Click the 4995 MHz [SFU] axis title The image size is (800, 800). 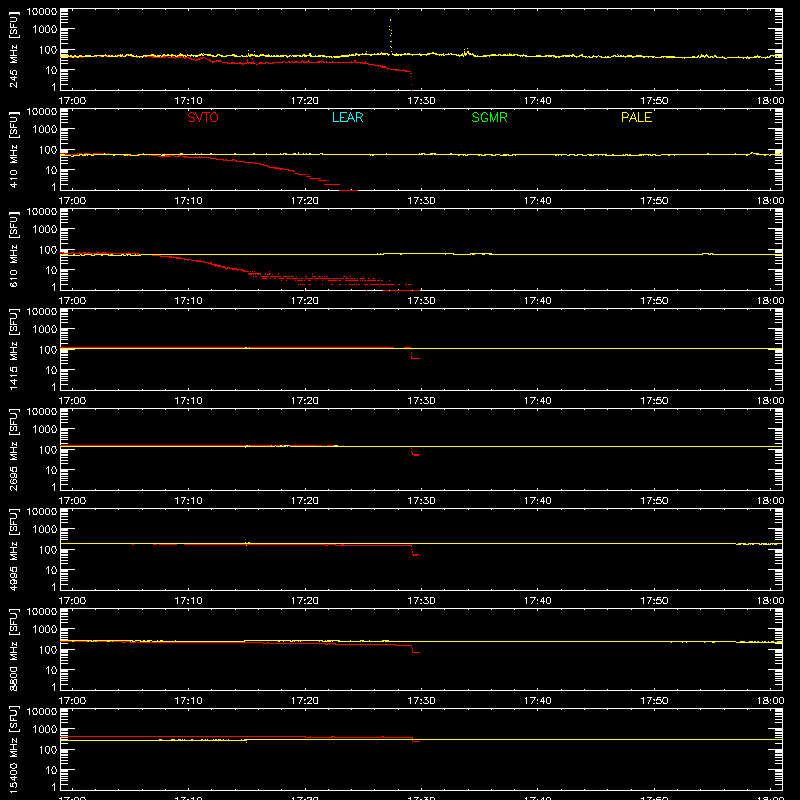coord(13,549)
